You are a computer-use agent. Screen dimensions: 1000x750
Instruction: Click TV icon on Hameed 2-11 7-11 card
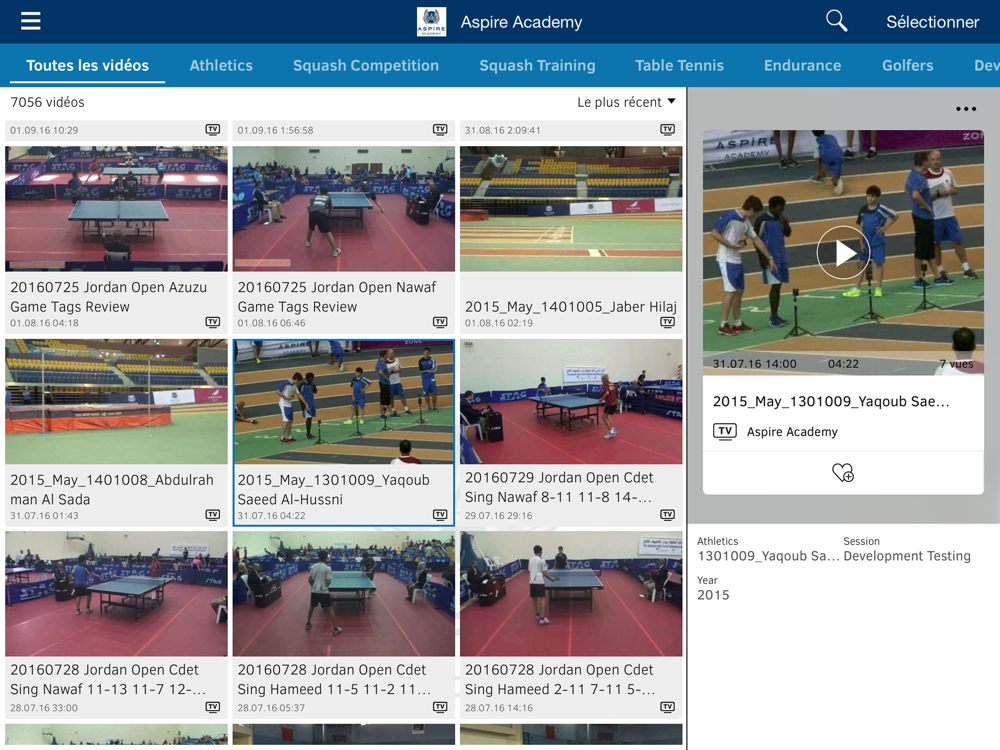coord(667,707)
